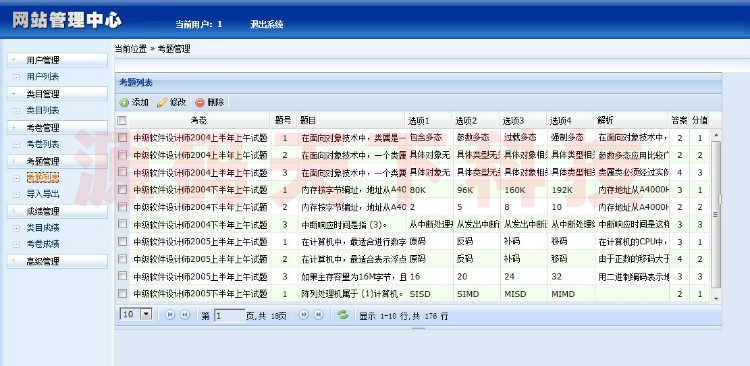Check the row 2004下半年上午试题 题号 3
Image resolution: width=750 pixels, height=366 pixels.
[x=122, y=224]
